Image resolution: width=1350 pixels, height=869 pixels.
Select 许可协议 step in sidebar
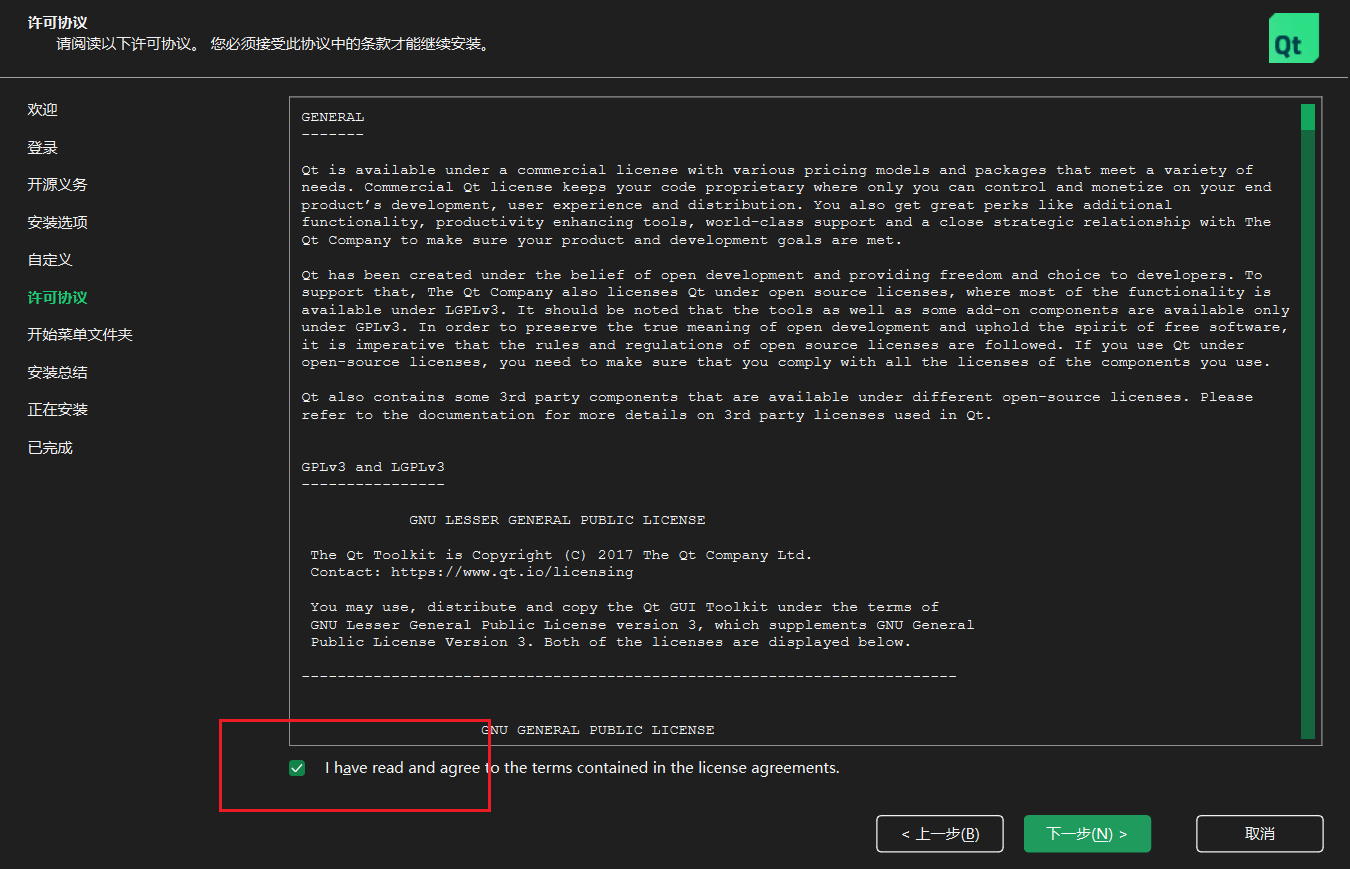(x=58, y=298)
